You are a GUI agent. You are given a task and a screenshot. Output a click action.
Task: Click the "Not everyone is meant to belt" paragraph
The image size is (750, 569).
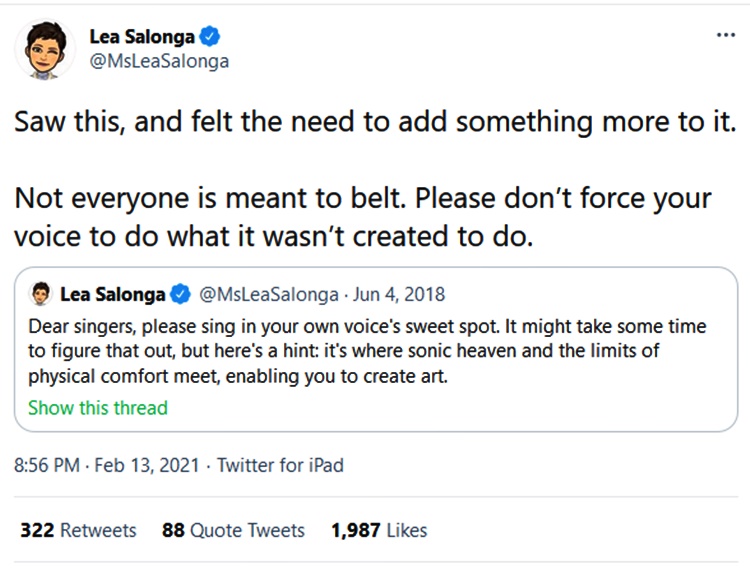(362, 216)
